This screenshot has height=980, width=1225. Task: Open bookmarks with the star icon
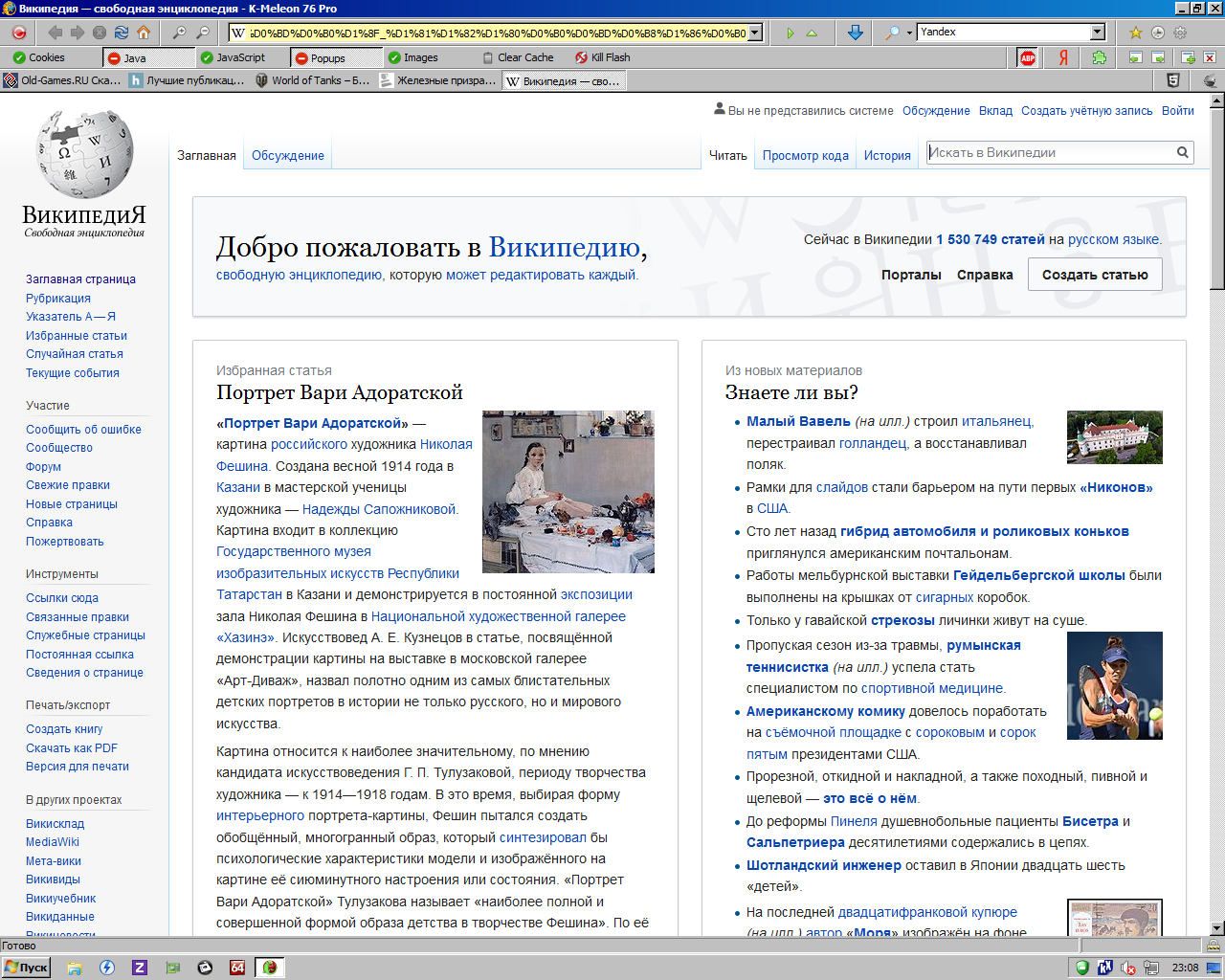(x=1135, y=33)
